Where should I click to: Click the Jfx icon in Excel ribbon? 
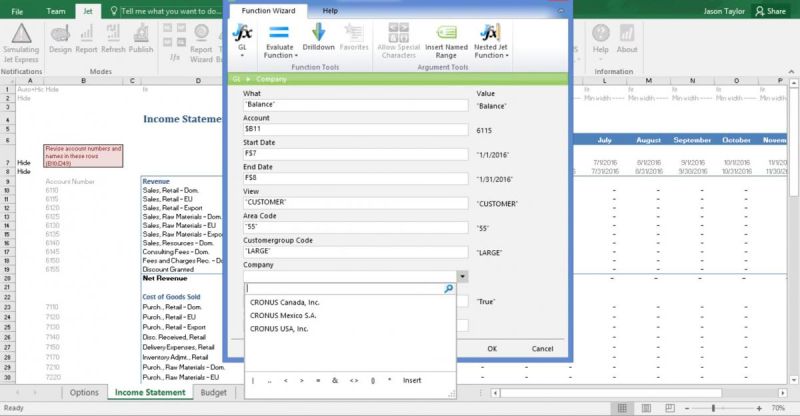pos(174,57)
